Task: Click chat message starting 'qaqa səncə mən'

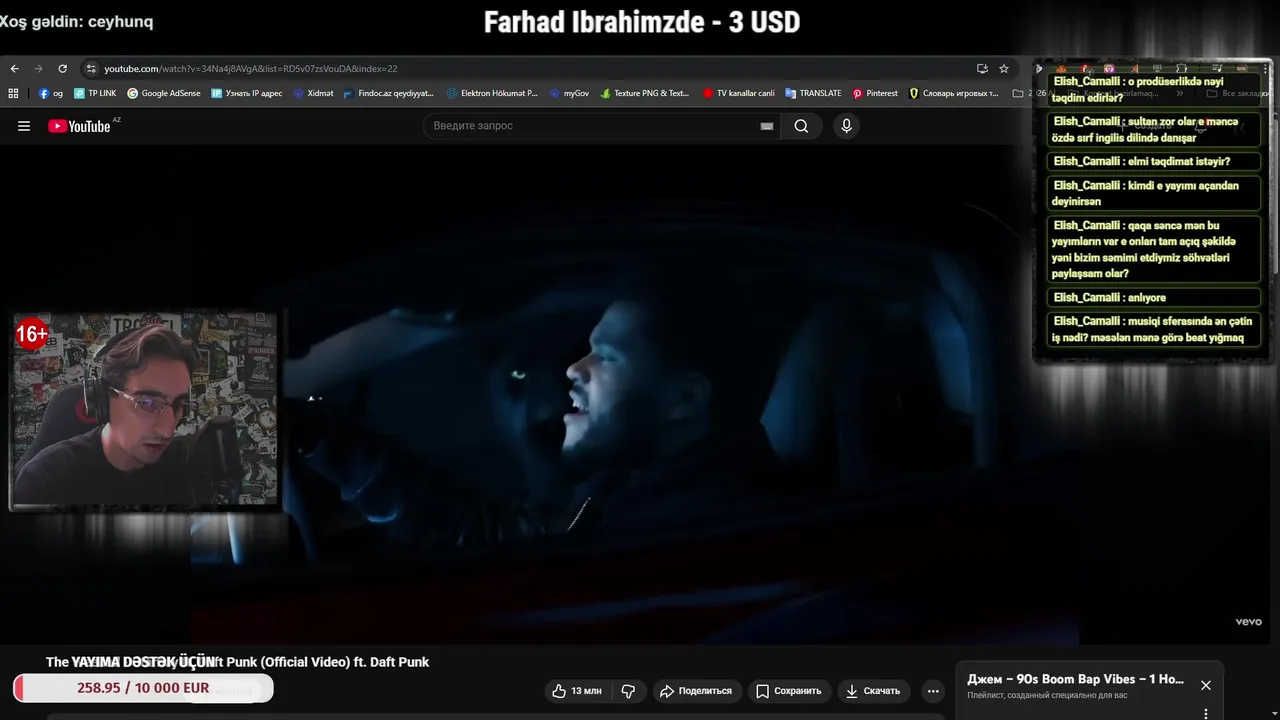Action: (x=1154, y=249)
